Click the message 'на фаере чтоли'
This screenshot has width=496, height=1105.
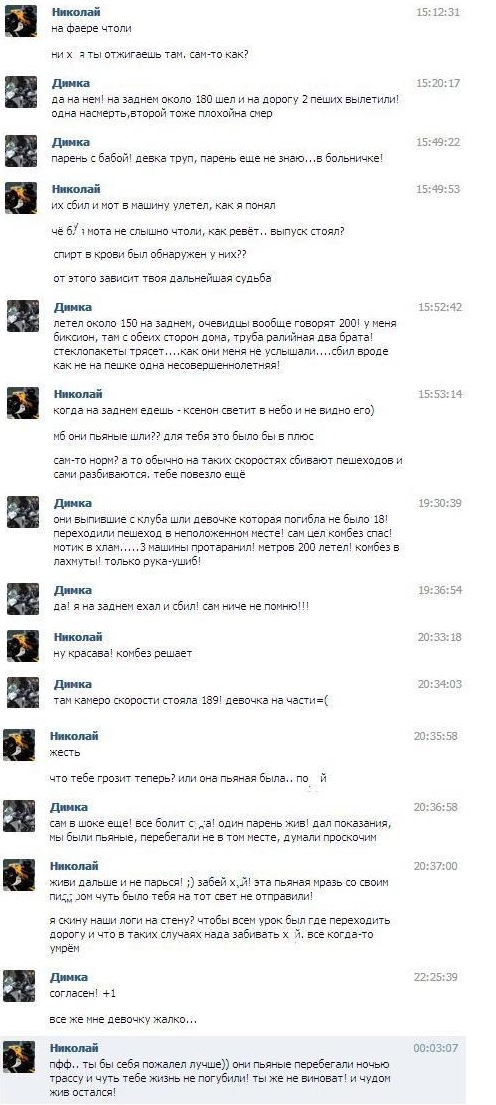point(92,29)
